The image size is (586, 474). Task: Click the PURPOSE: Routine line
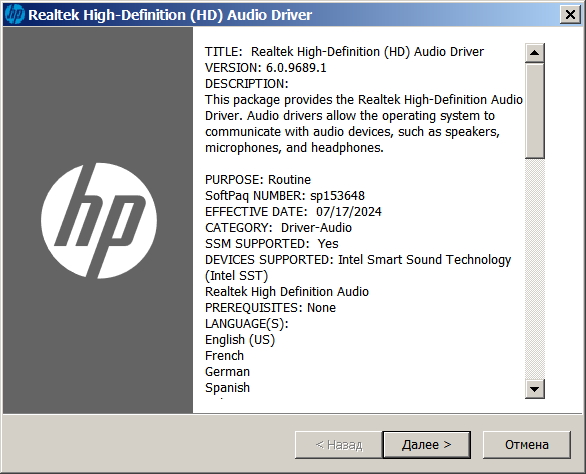(258, 179)
